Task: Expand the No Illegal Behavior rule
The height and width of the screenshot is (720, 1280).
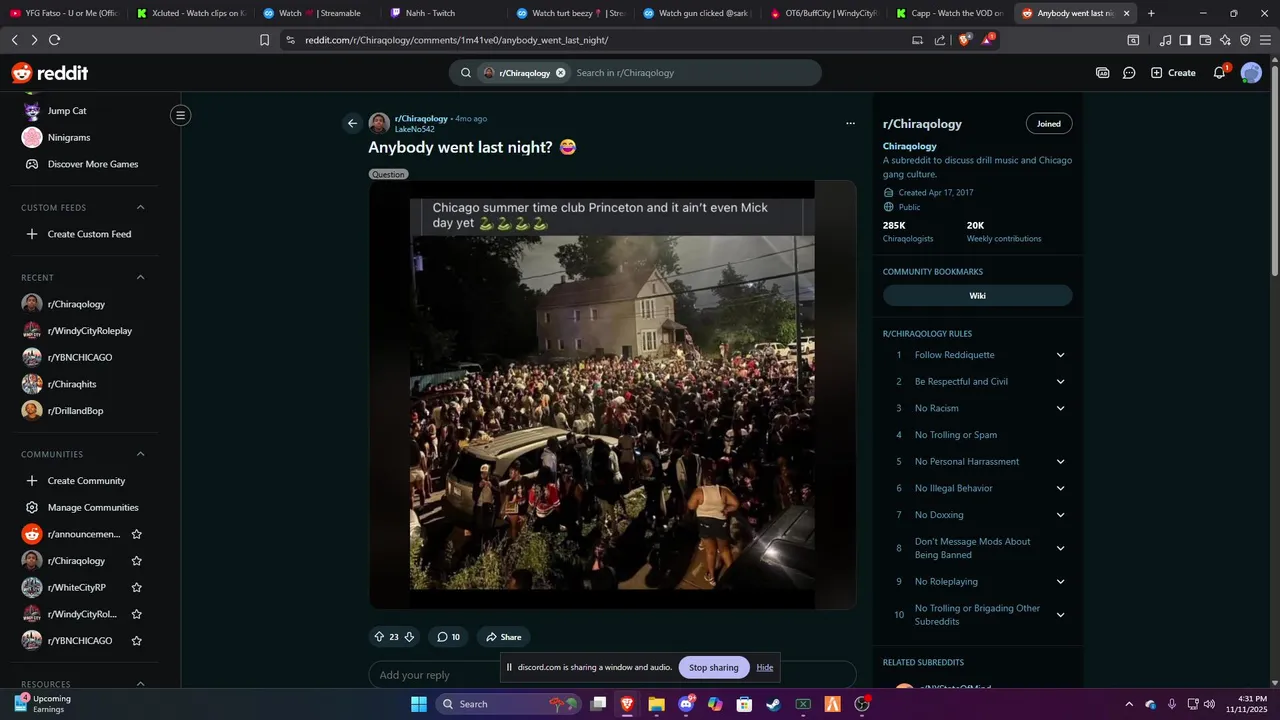Action: pyautogui.click(x=1061, y=488)
